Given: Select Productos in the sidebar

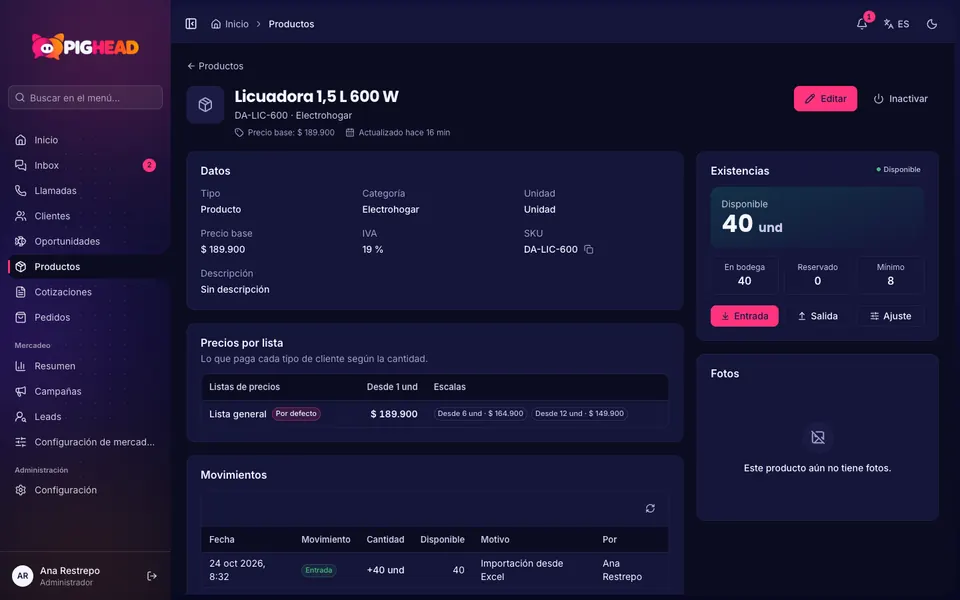Looking at the screenshot, I should coord(85,266).
